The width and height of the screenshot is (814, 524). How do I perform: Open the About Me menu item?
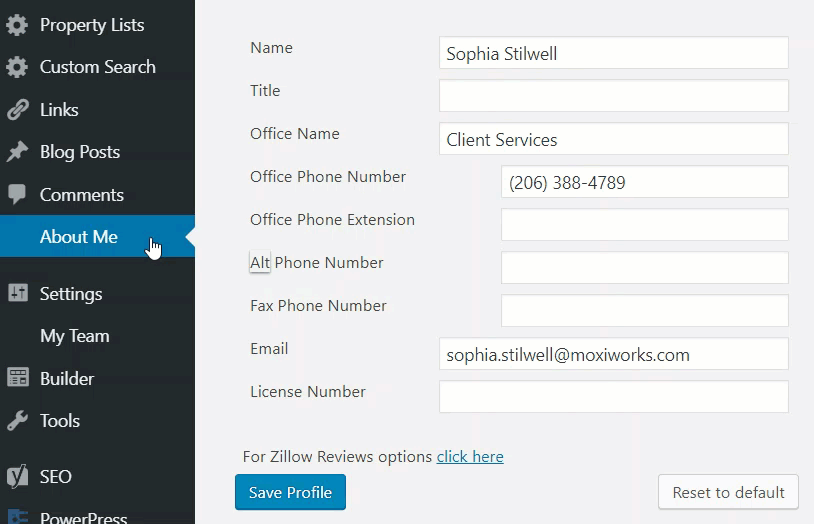(x=79, y=237)
